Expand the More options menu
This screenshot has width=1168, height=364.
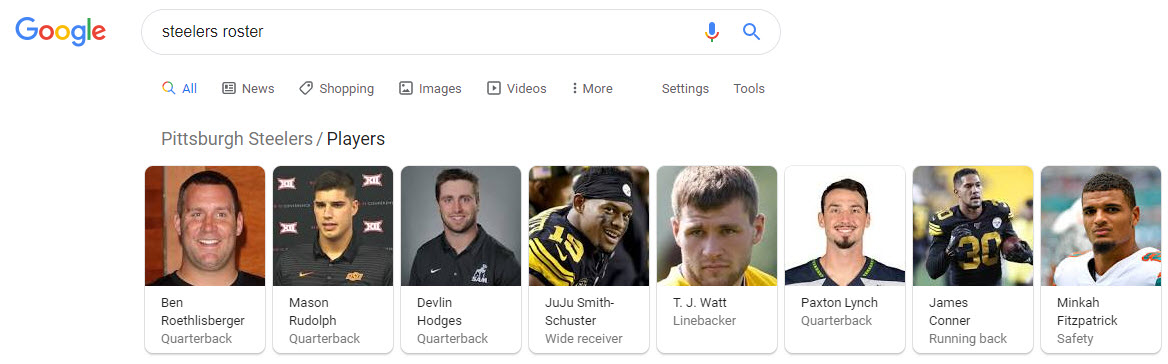(592, 89)
